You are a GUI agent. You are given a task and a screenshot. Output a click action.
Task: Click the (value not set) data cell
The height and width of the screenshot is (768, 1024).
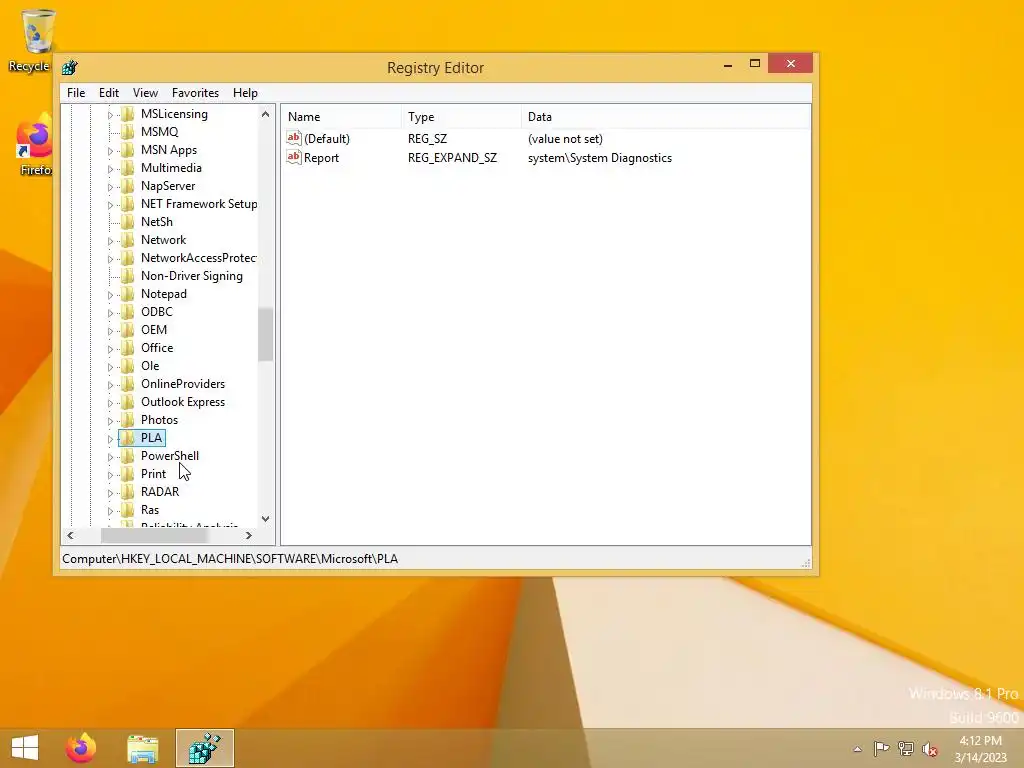[565, 138]
